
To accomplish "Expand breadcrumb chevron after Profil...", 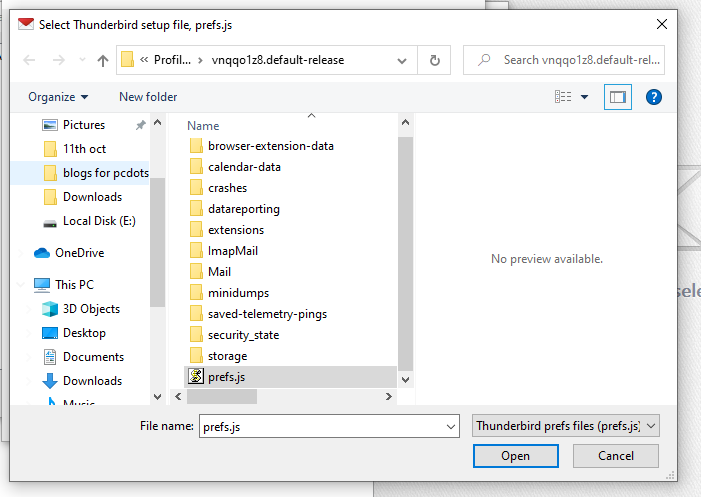I will [x=200, y=60].
